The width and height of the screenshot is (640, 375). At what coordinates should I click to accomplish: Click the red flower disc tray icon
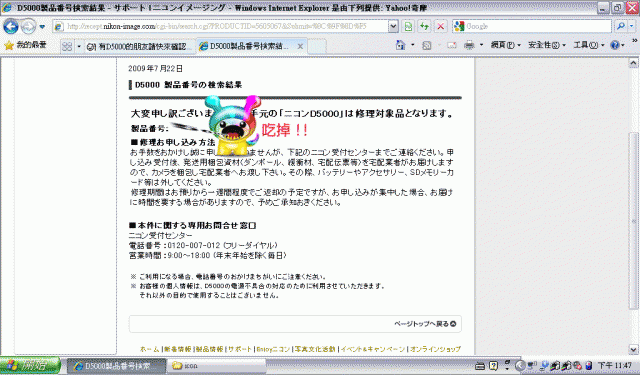click(577, 366)
